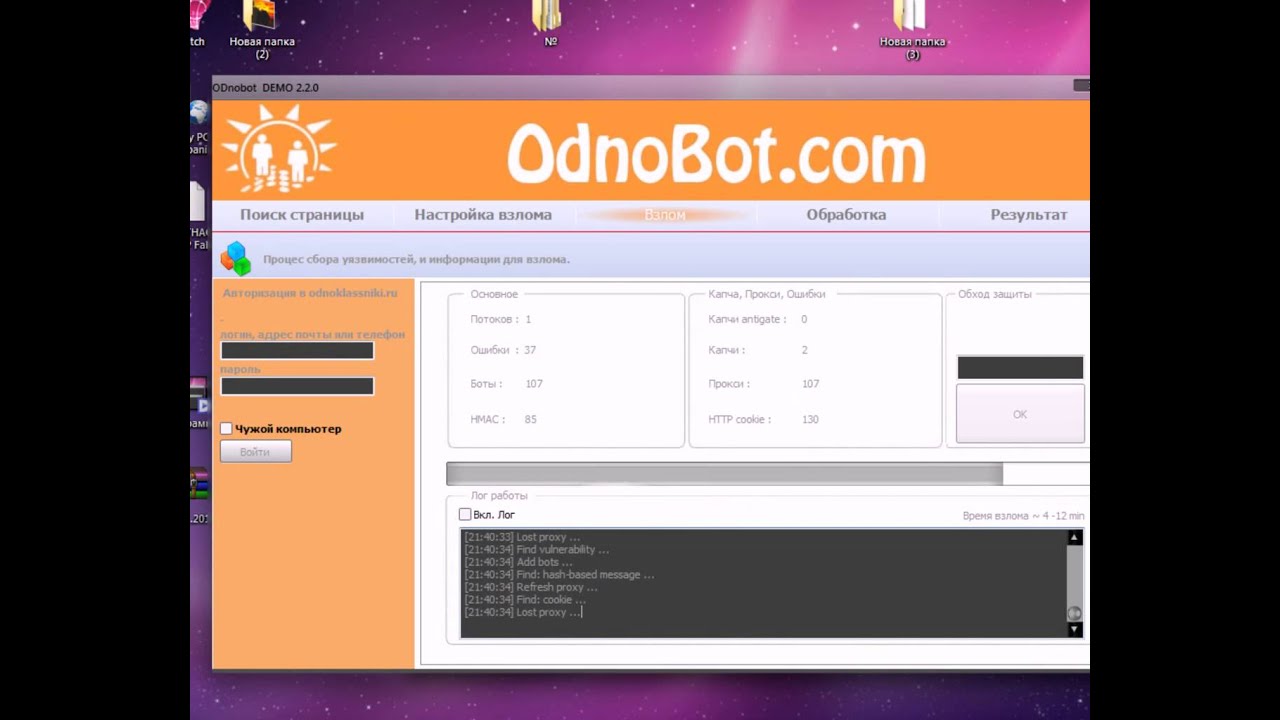Click the Капча, Прокси, Ошибки group label
1280x720 pixels.
pos(767,294)
